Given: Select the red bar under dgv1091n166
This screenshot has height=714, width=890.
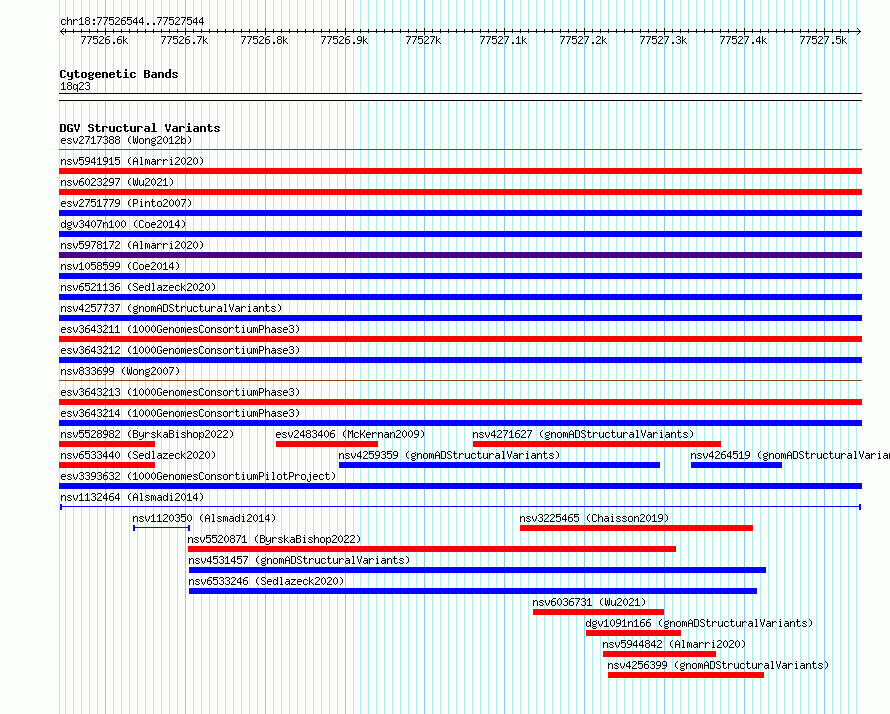Looking at the screenshot, I should coord(633,633).
